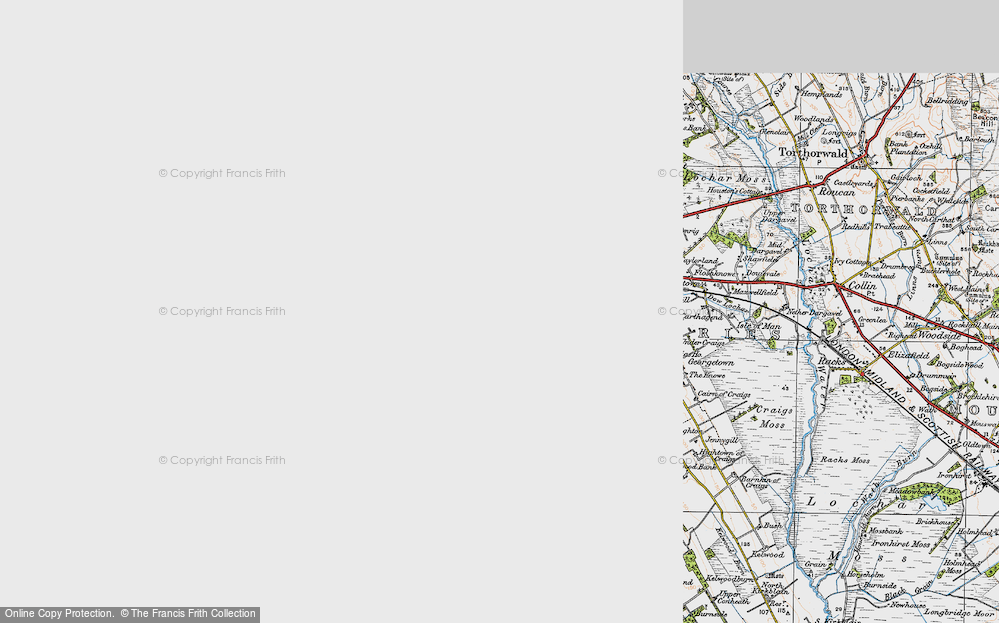Select the Mossbank label
This screenshot has height=623, width=999.
885,531
